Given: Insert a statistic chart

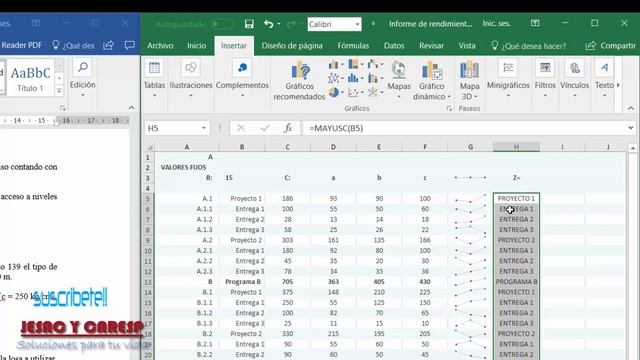Looking at the screenshot, I should pyautogui.click(x=356, y=78).
